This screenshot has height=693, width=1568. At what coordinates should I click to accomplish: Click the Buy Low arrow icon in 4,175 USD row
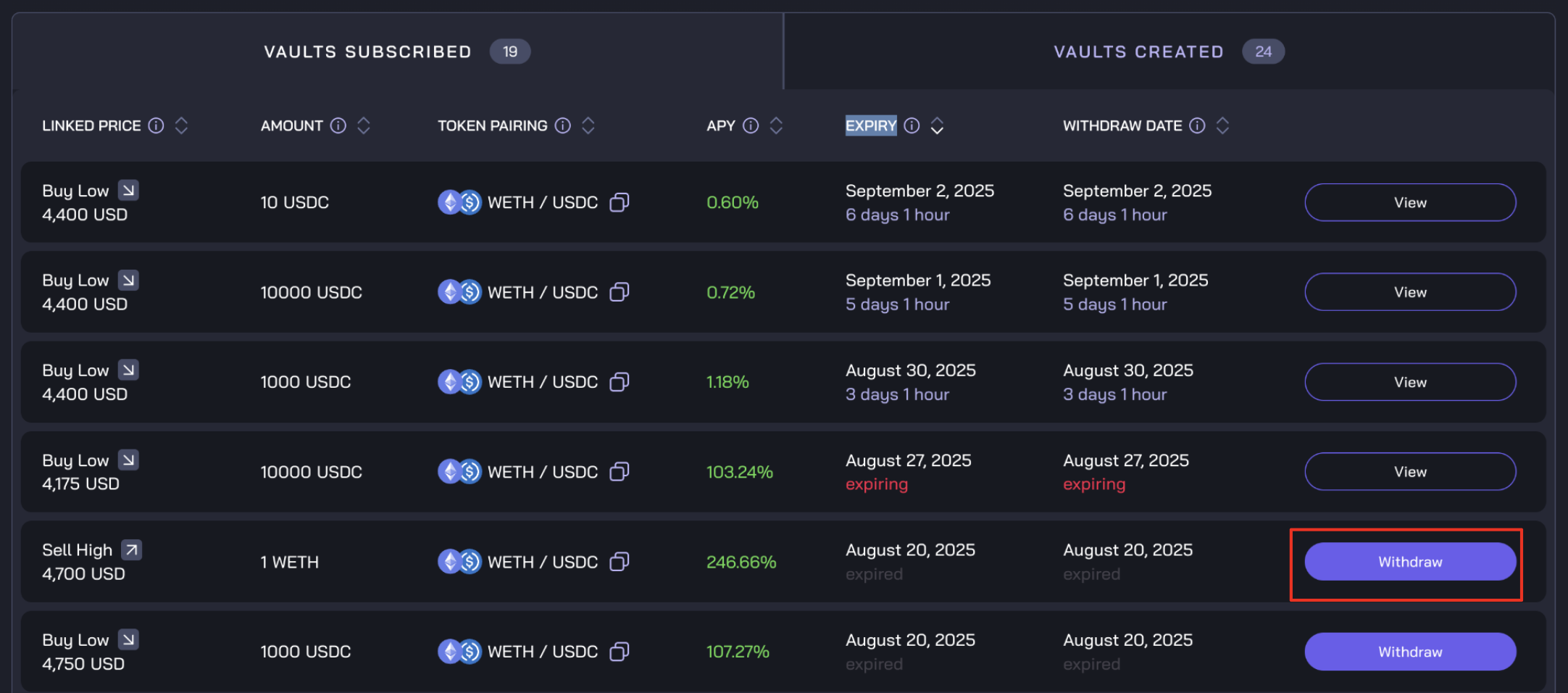click(128, 460)
